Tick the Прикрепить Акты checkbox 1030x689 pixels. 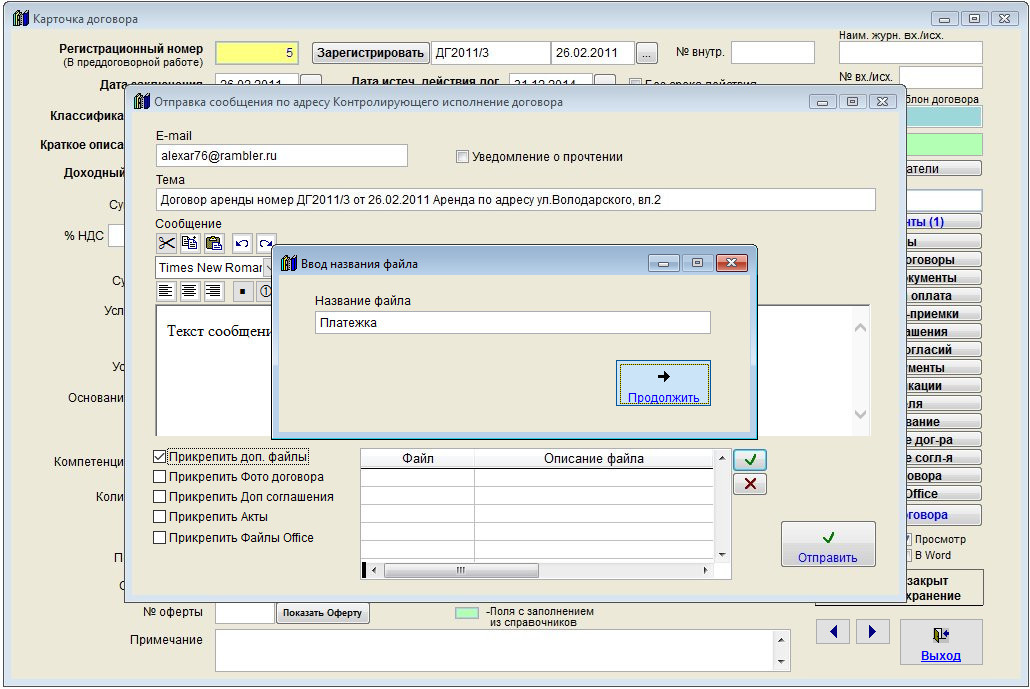click(160, 517)
